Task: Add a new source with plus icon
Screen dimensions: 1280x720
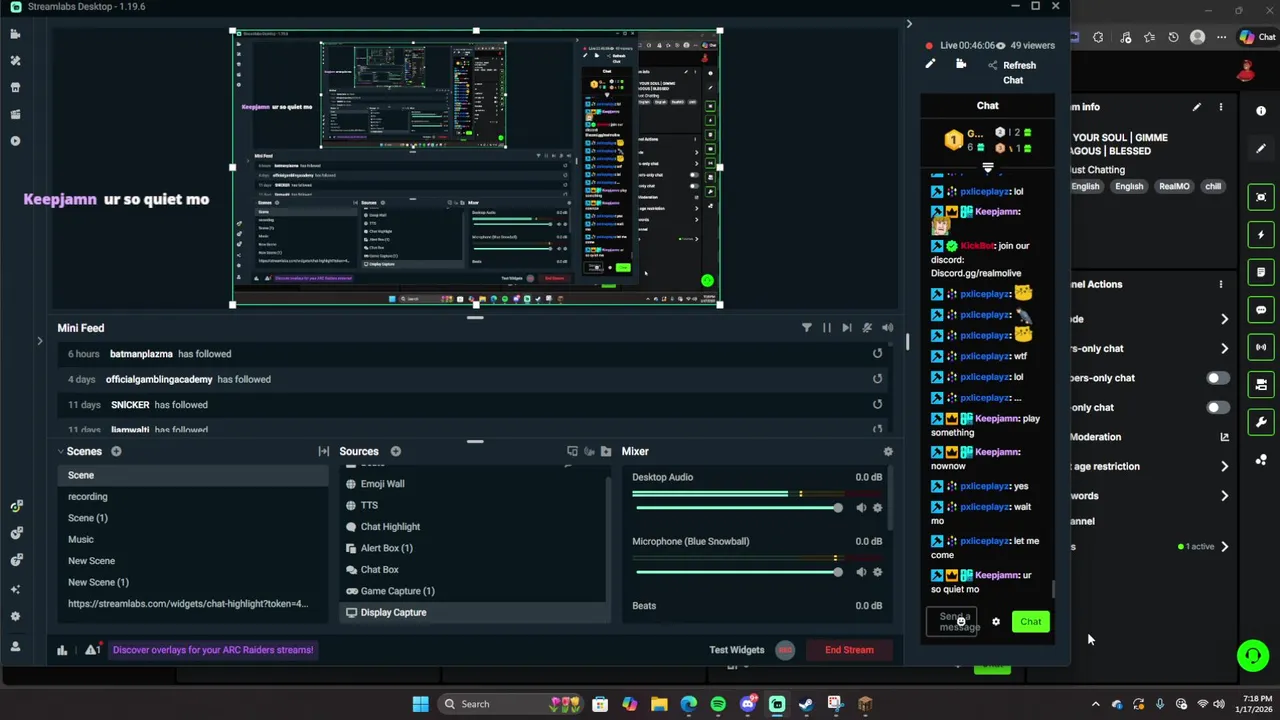Action: pyautogui.click(x=395, y=451)
